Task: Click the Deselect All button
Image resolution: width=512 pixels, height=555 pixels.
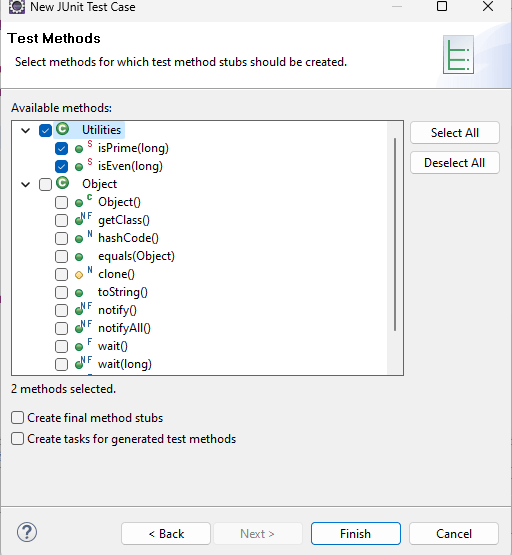Action: [x=455, y=163]
